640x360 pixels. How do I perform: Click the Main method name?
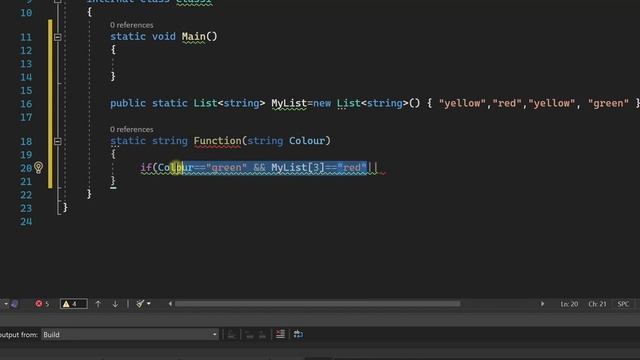pos(193,36)
